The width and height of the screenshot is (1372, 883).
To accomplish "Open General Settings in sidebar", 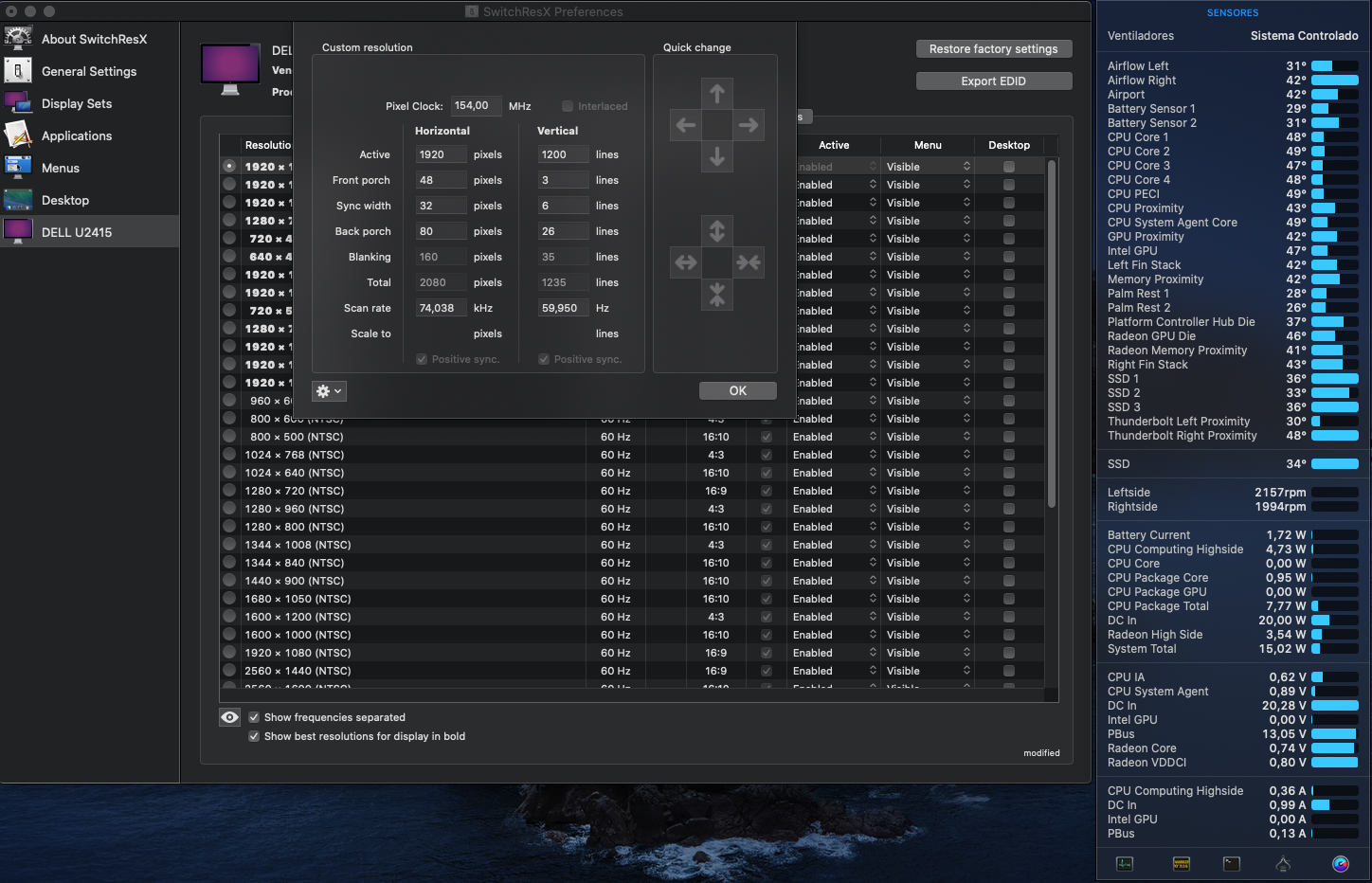I will click(x=89, y=71).
